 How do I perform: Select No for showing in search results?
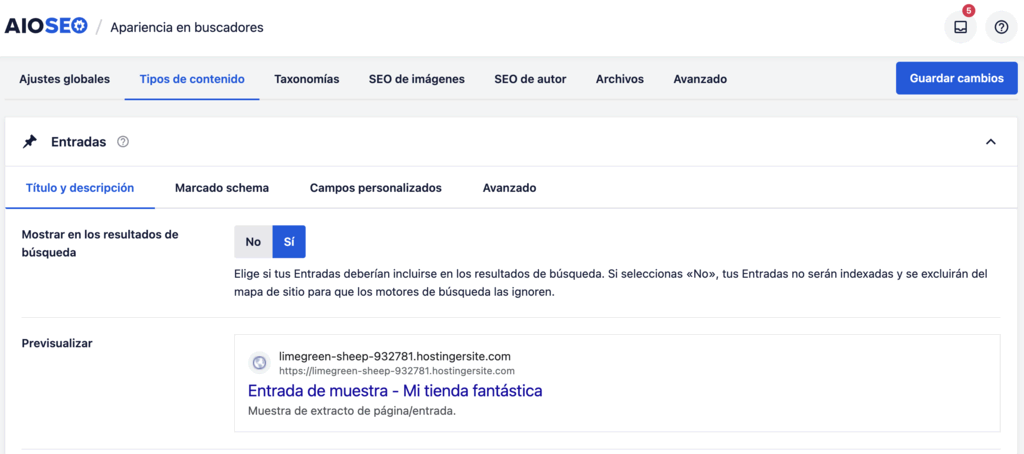253,242
